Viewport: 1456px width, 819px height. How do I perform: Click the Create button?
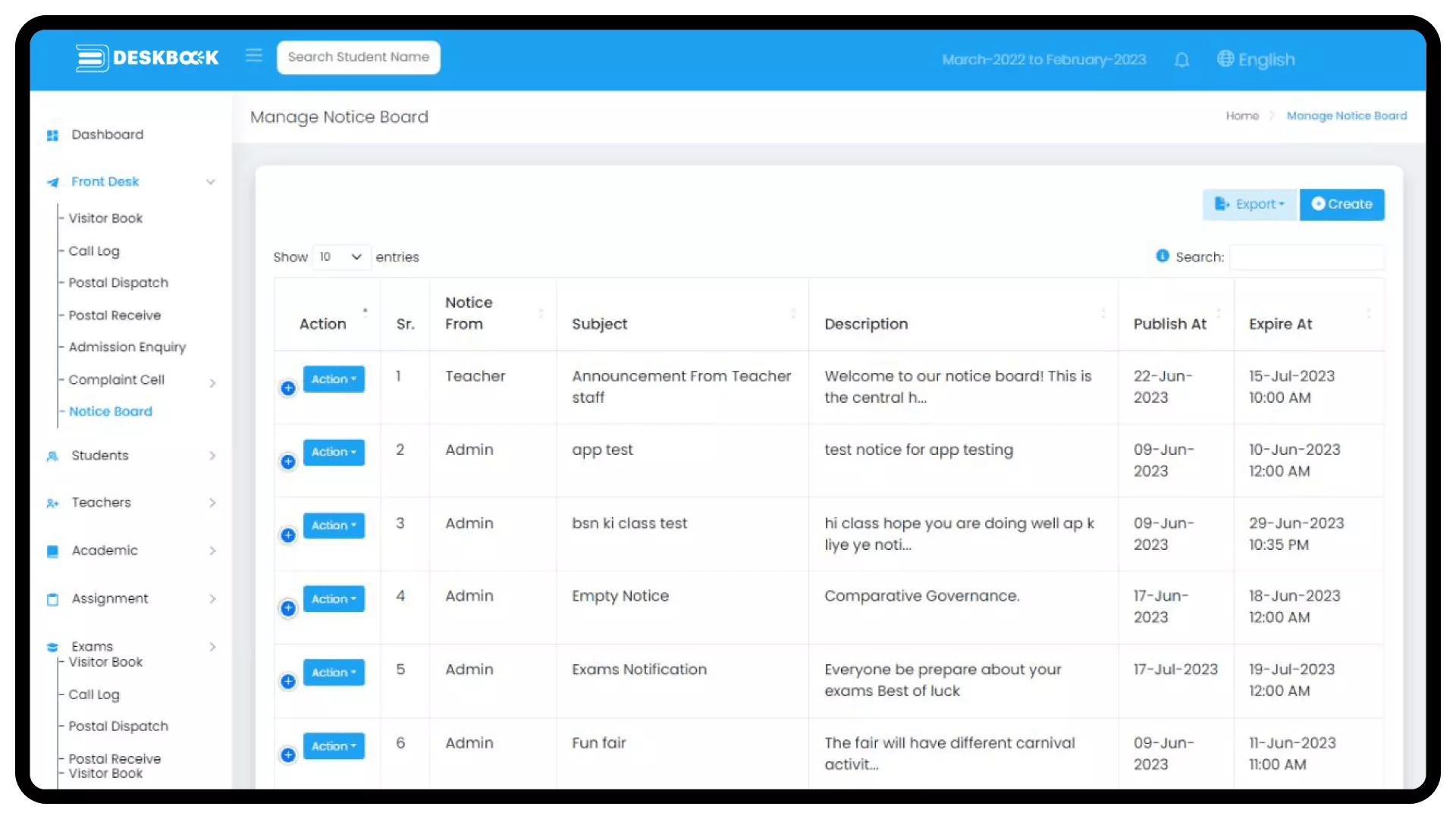(x=1341, y=205)
